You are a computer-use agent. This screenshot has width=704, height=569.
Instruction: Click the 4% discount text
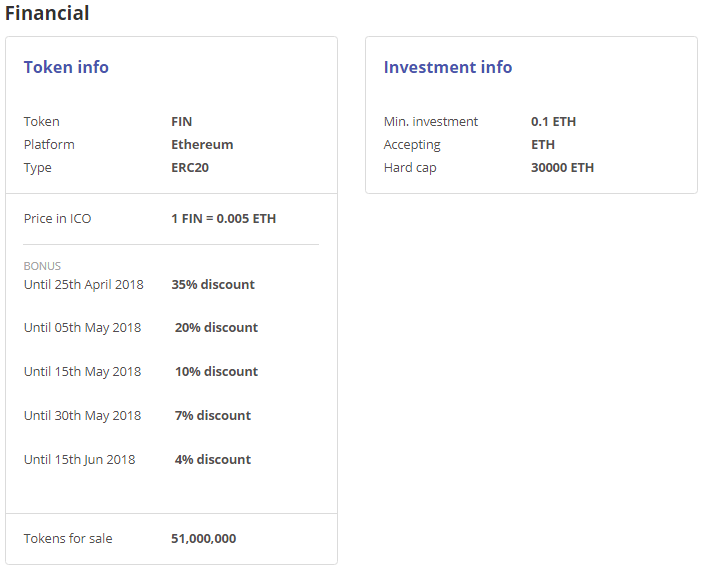213,459
